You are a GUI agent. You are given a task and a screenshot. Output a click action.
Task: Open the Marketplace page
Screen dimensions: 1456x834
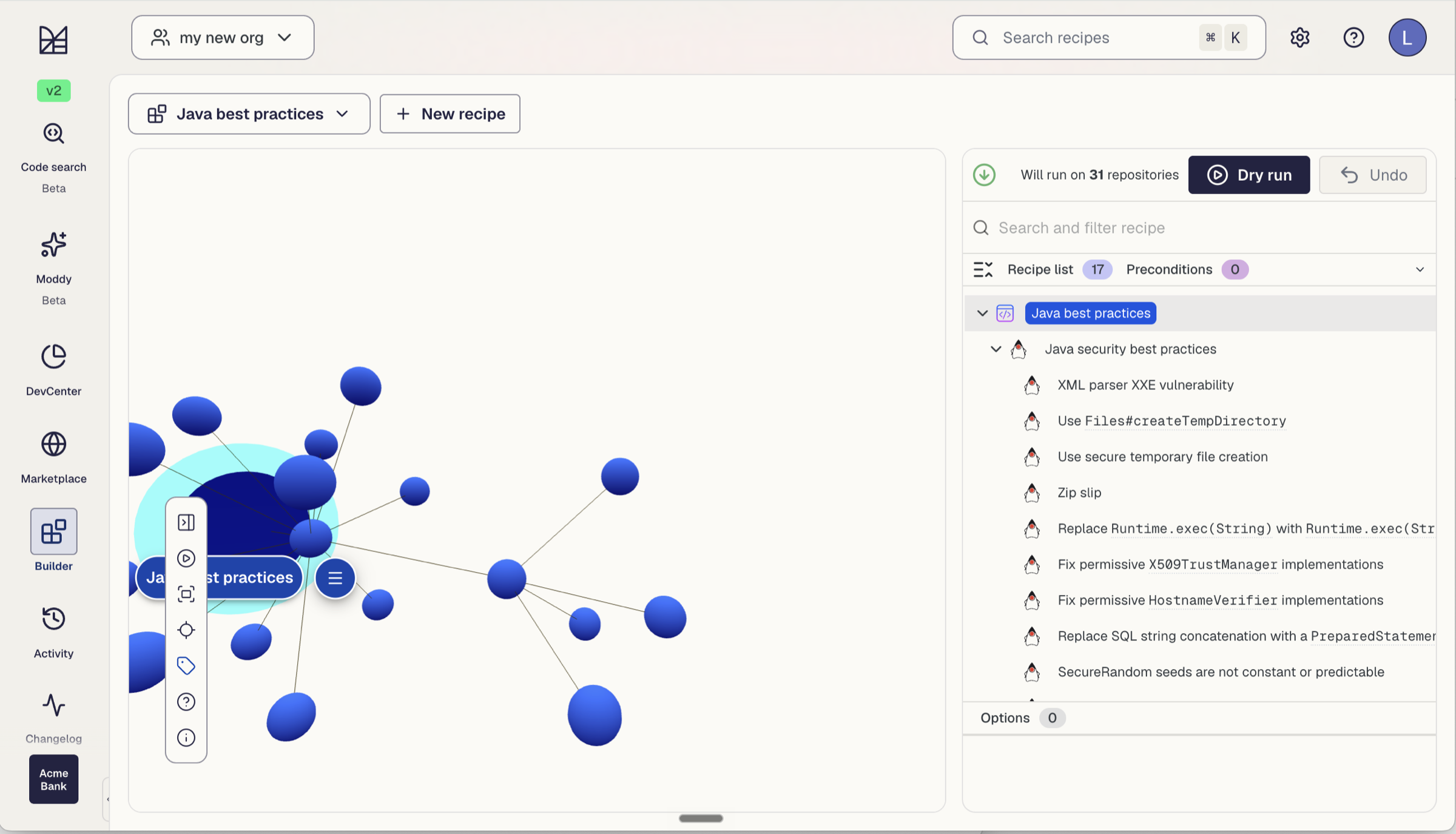[53, 457]
